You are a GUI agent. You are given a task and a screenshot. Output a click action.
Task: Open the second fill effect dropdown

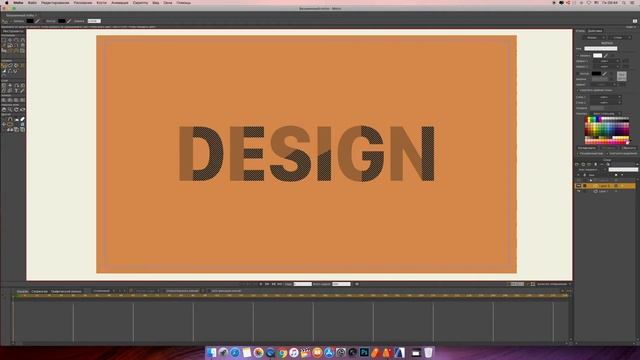(x=607, y=67)
